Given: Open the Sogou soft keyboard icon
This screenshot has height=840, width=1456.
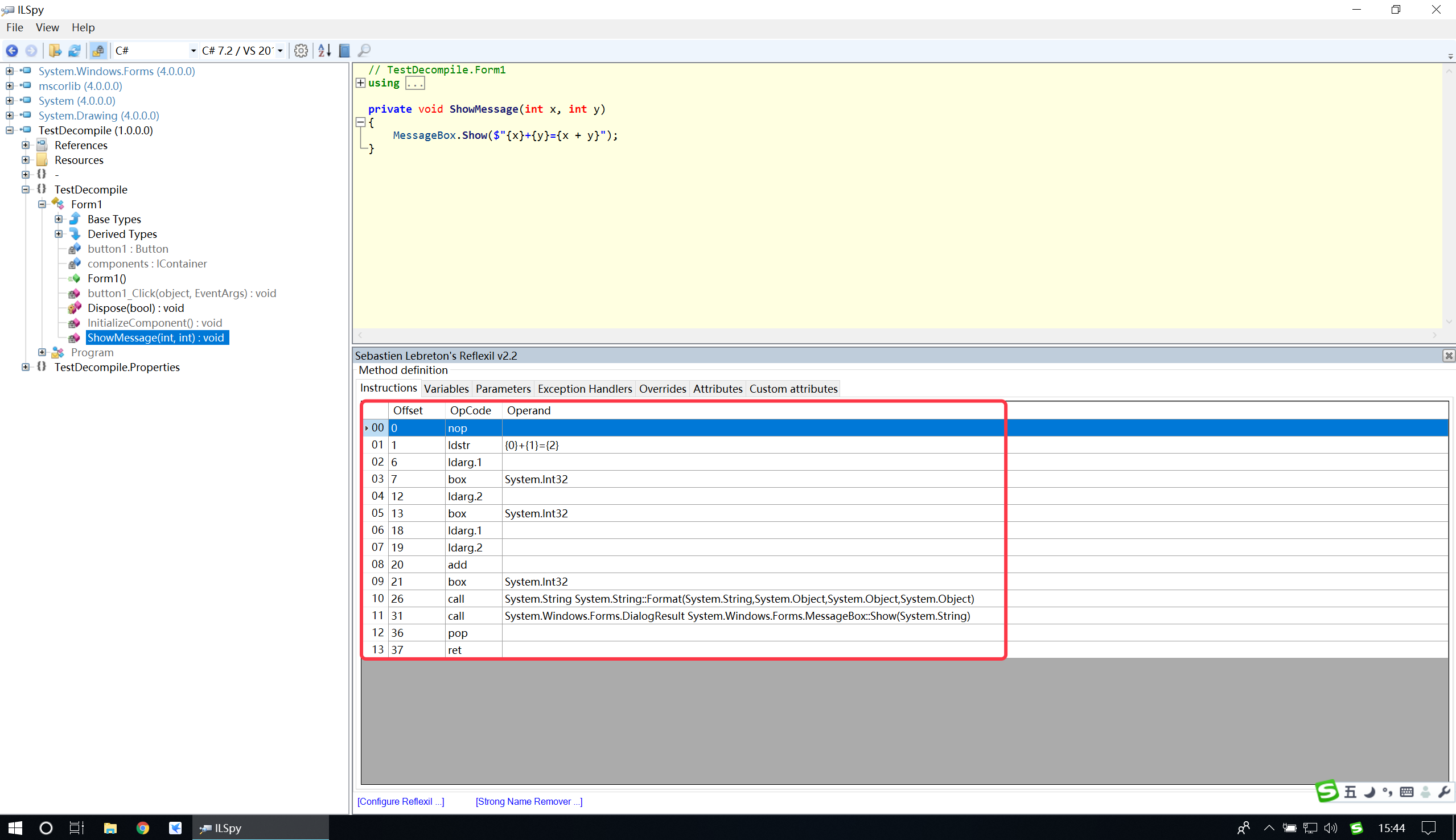Looking at the screenshot, I should click(1406, 792).
